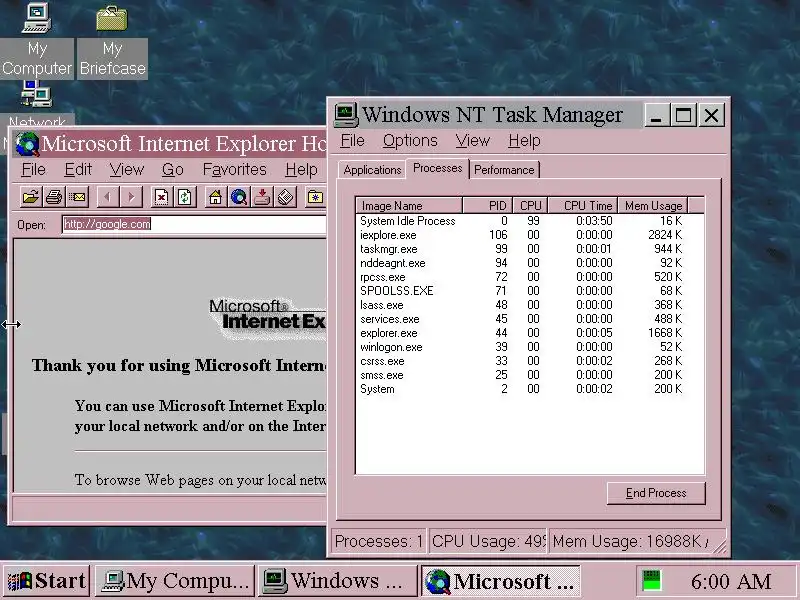
Task: Open Task Manager Options menu
Action: pos(410,141)
